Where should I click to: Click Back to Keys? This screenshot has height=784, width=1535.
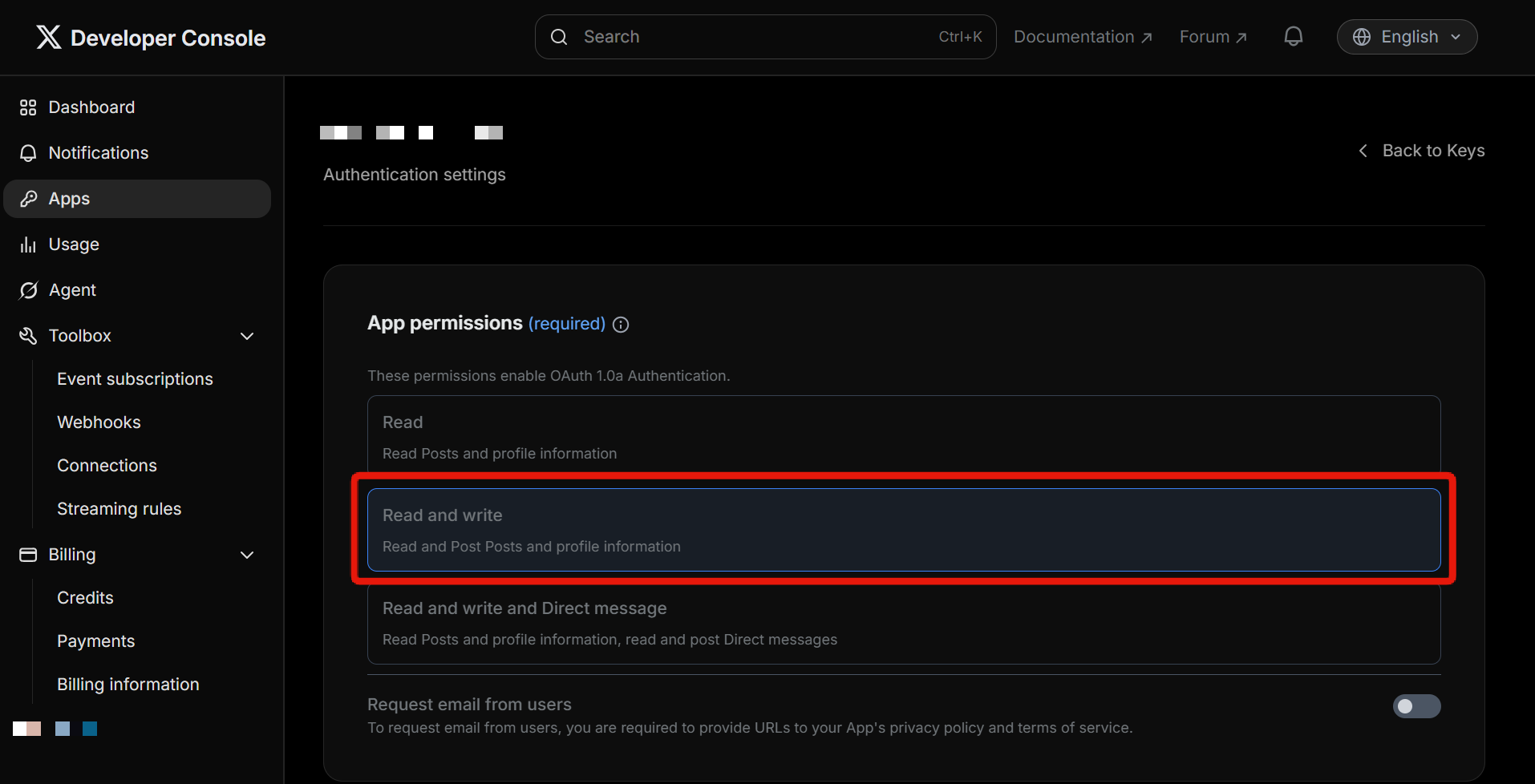tap(1420, 151)
